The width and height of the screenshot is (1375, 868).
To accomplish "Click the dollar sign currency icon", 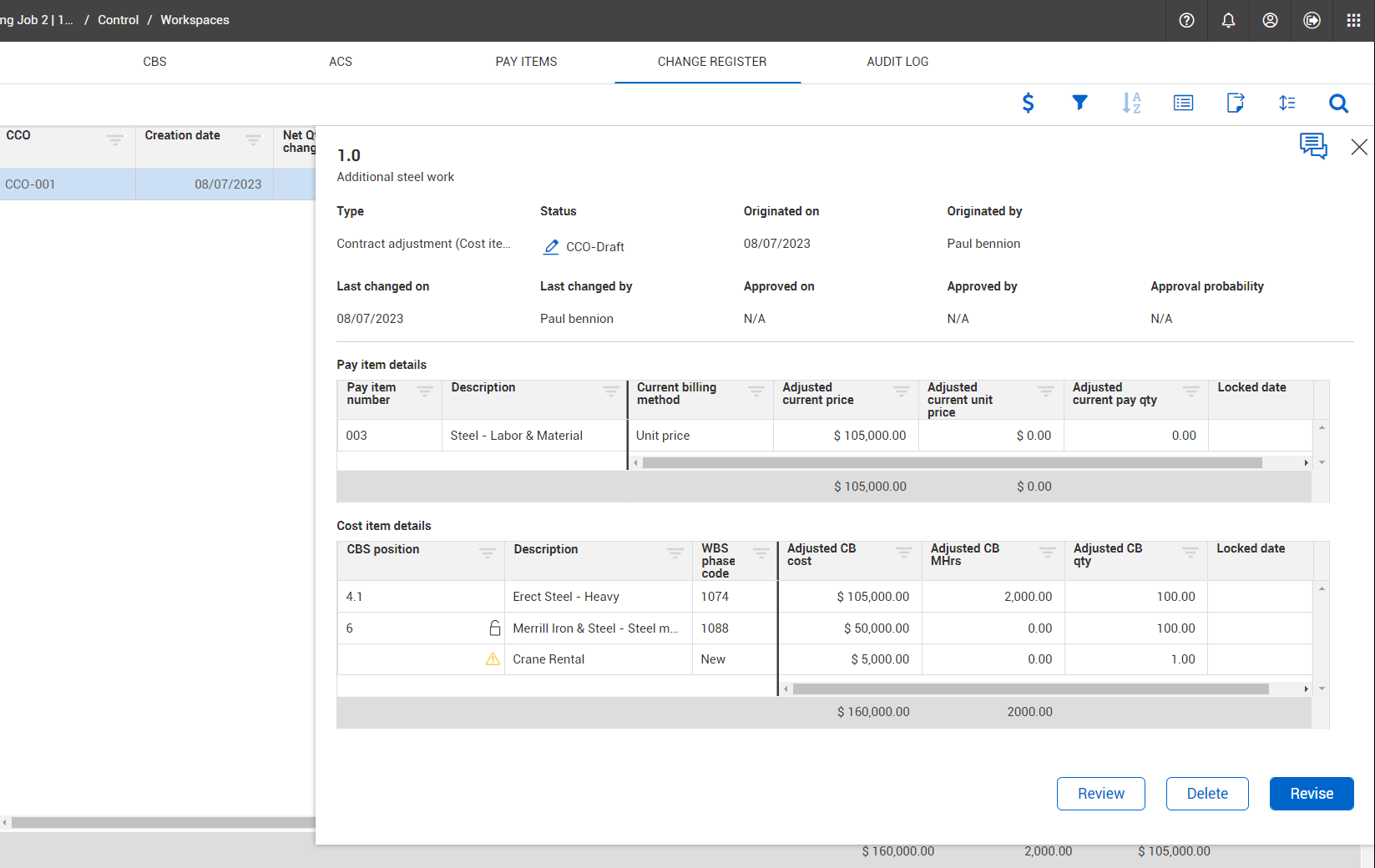I will pyautogui.click(x=1028, y=103).
